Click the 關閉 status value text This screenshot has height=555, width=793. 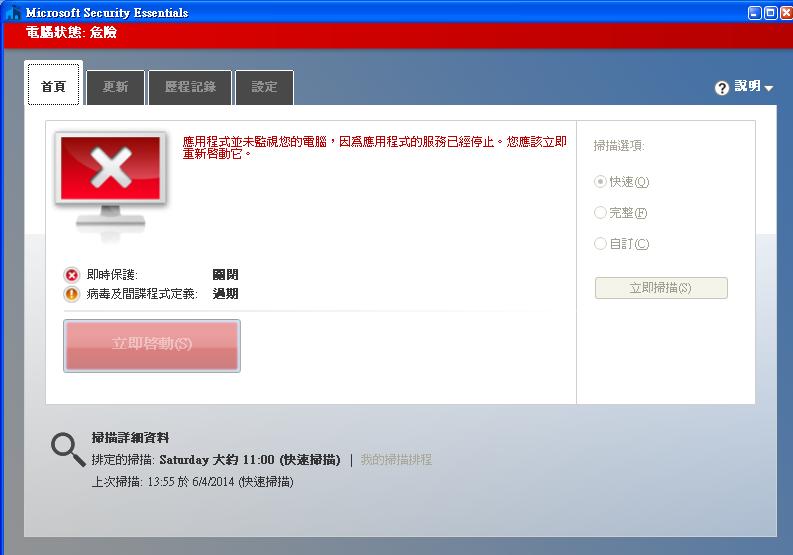pos(225,275)
